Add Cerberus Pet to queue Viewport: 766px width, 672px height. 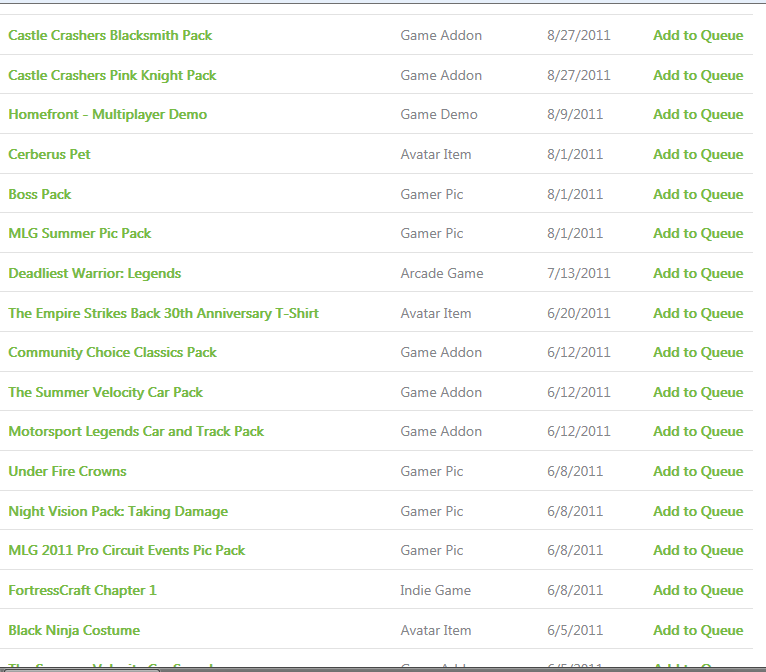pos(698,154)
